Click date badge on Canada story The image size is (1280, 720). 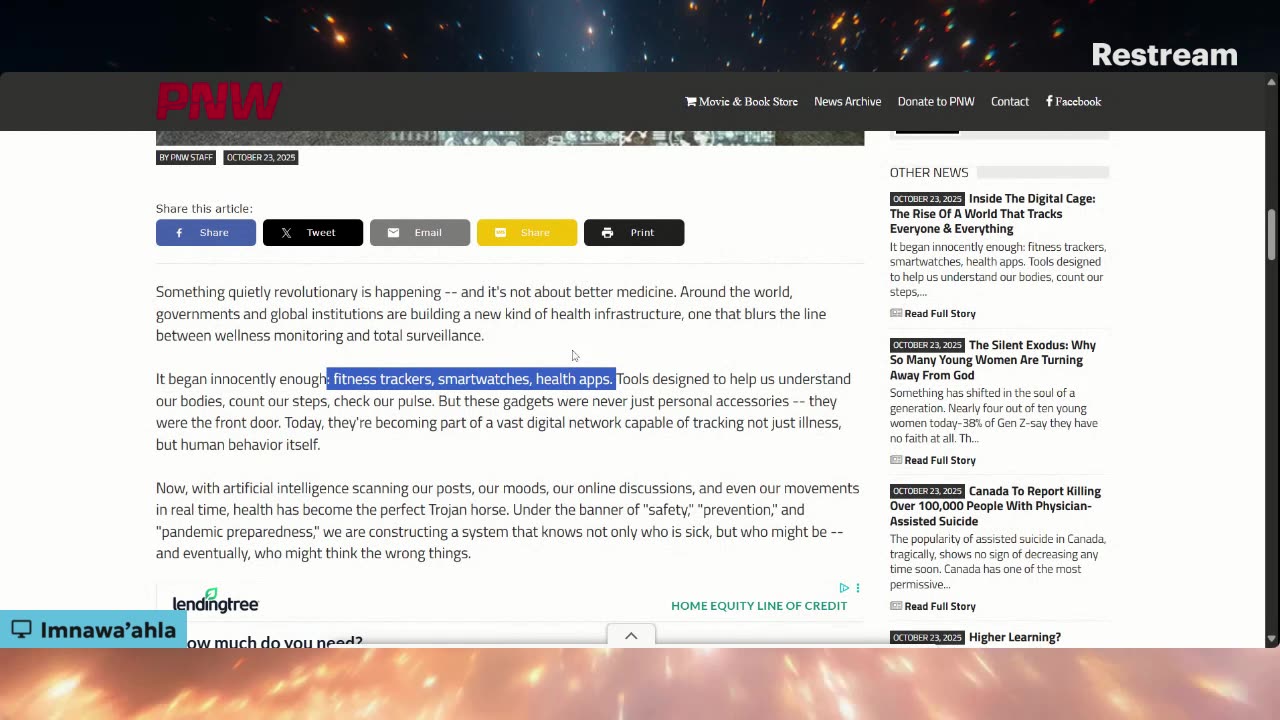(927, 491)
